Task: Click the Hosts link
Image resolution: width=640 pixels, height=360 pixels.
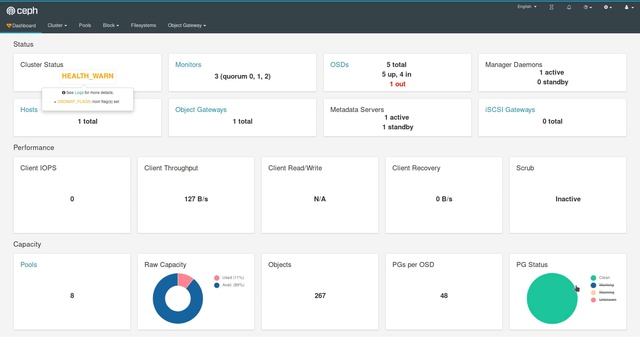Action: click(x=29, y=109)
